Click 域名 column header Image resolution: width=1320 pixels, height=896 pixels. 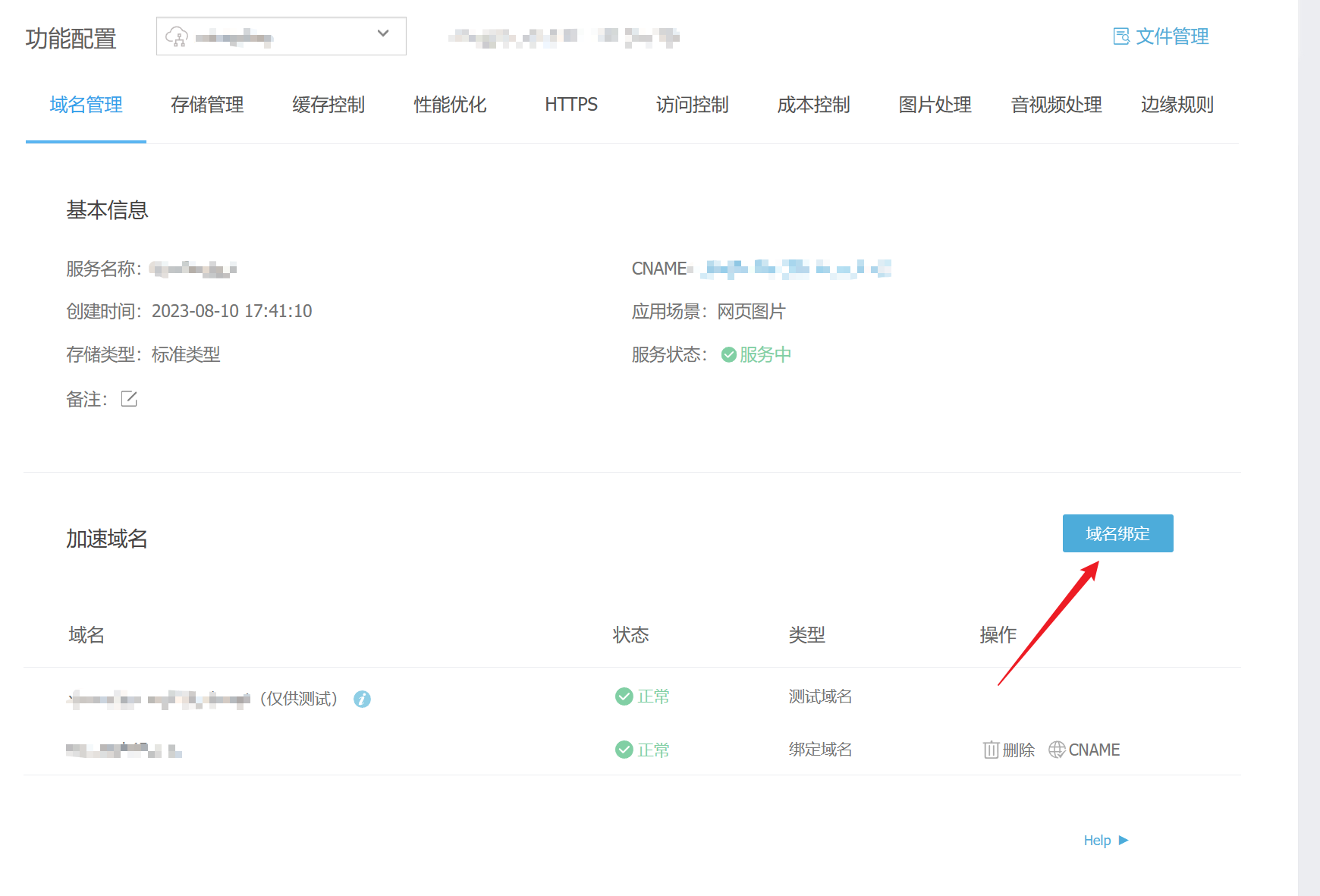pyautogui.click(x=86, y=635)
